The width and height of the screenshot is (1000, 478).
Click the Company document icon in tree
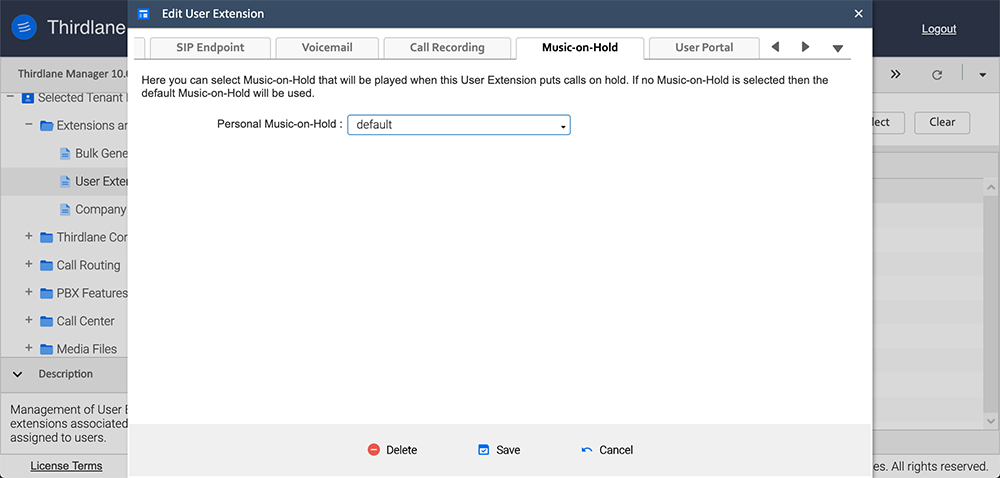click(64, 210)
